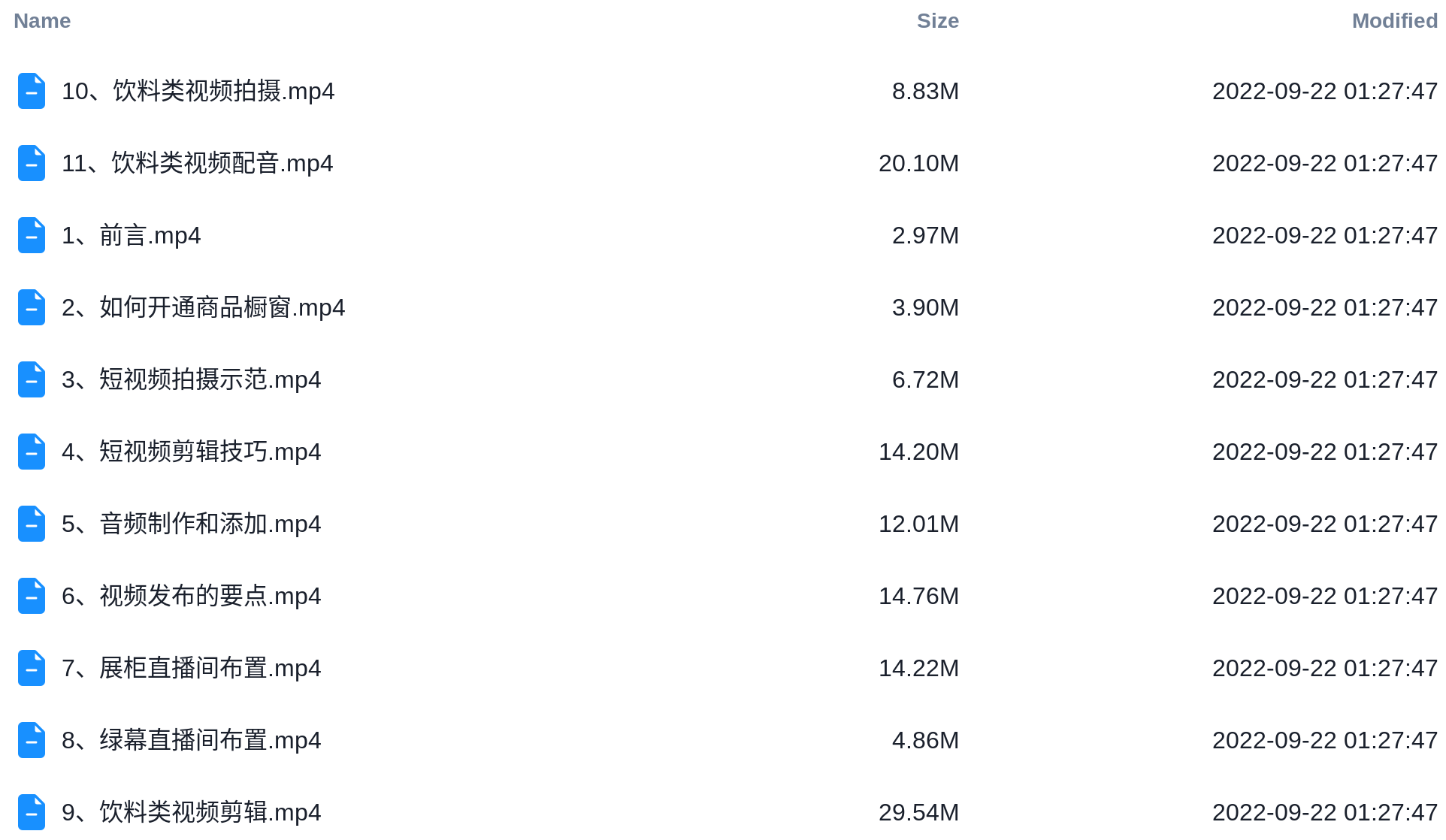Screen dimensions: 1446x840
Task: Sort list by Name column header
Action: pos(42,21)
